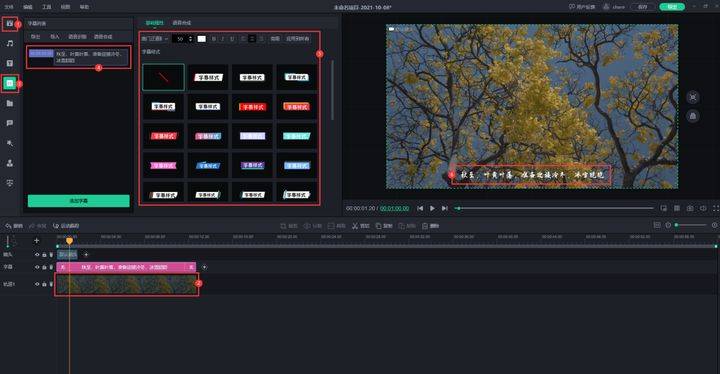Select the red subtitle style preset thumbnail

(x=252, y=107)
